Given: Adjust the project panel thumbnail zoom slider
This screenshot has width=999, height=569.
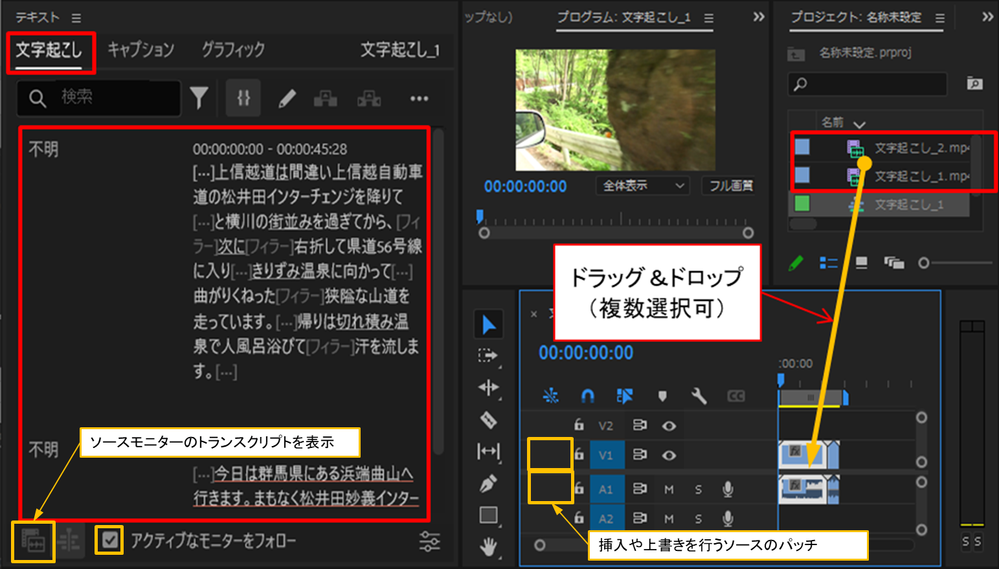Looking at the screenshot, I should tap(924, 263).
